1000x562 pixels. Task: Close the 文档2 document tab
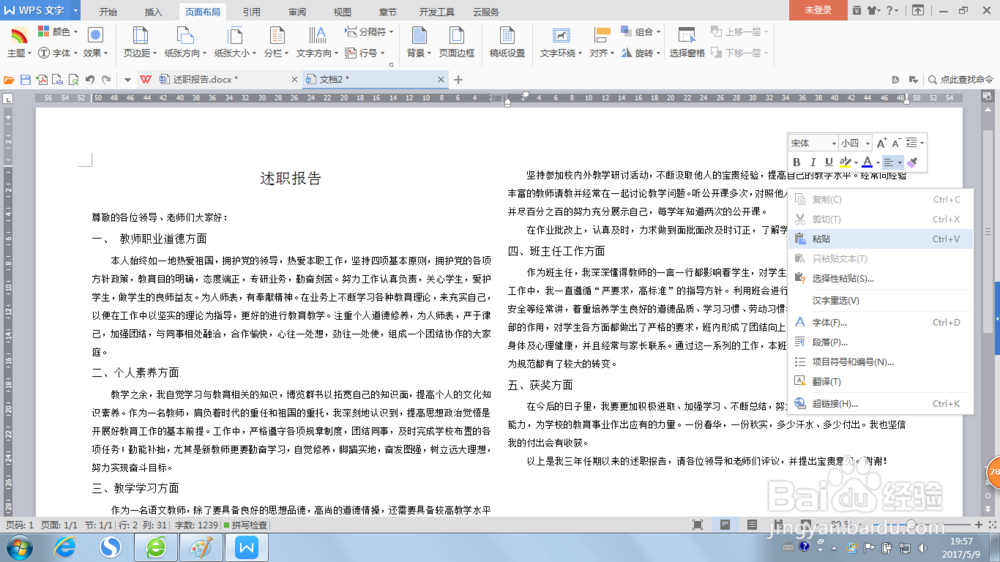[441, 80]
